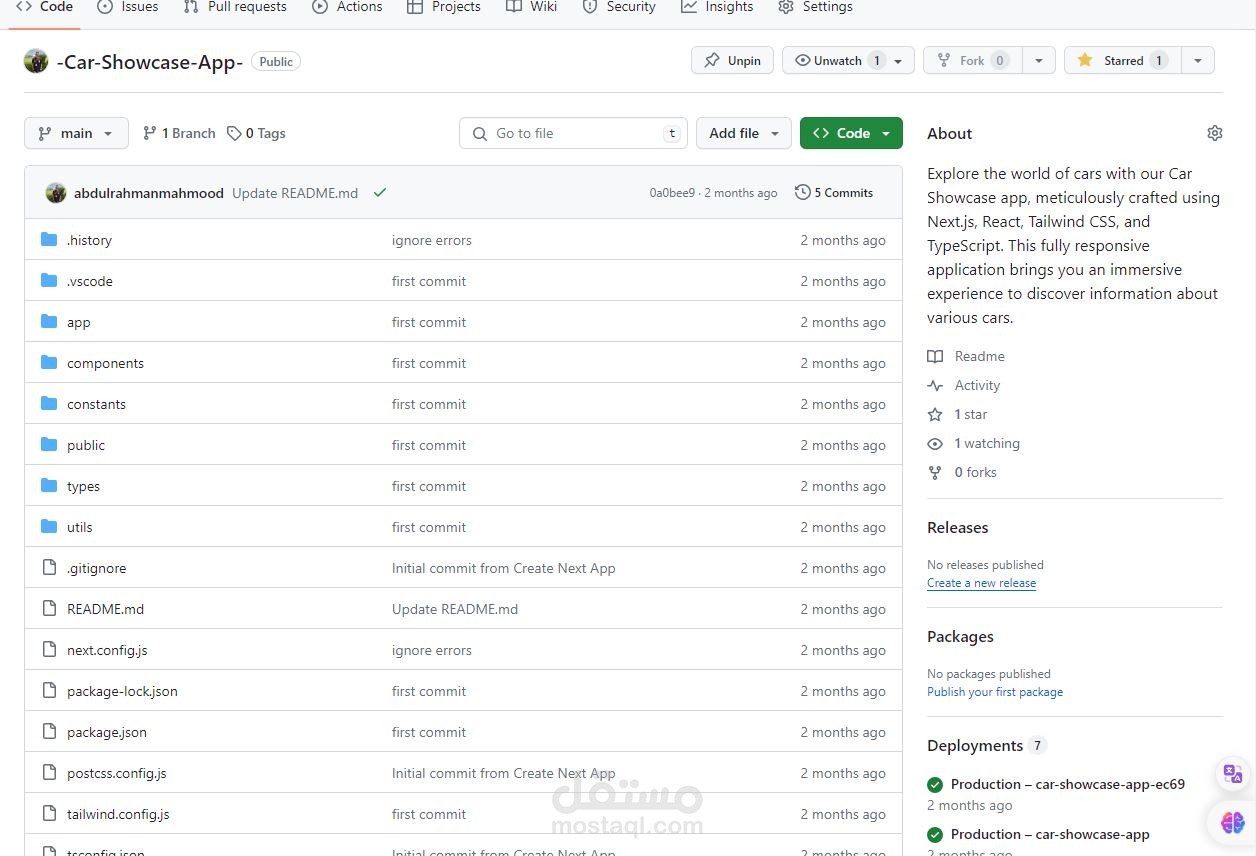Screen dimensions: 1256x856
Task: View the 0 Tags link
Action: coord(256,133)
